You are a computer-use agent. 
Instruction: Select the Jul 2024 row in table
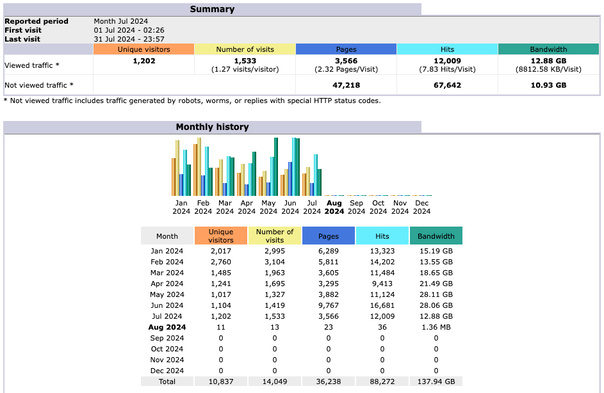click(302, 316)
